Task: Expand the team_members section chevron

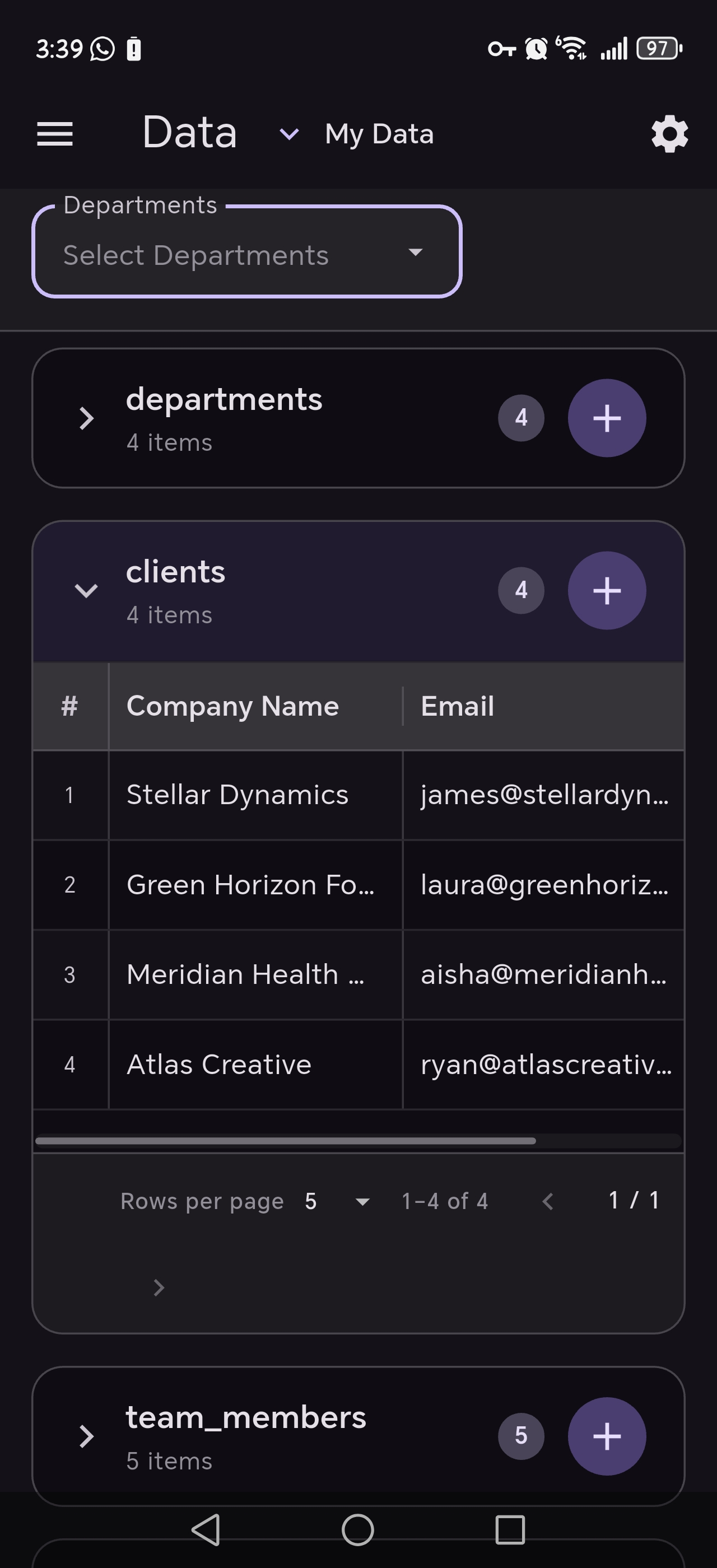Action: click(x=86, y=1436)
